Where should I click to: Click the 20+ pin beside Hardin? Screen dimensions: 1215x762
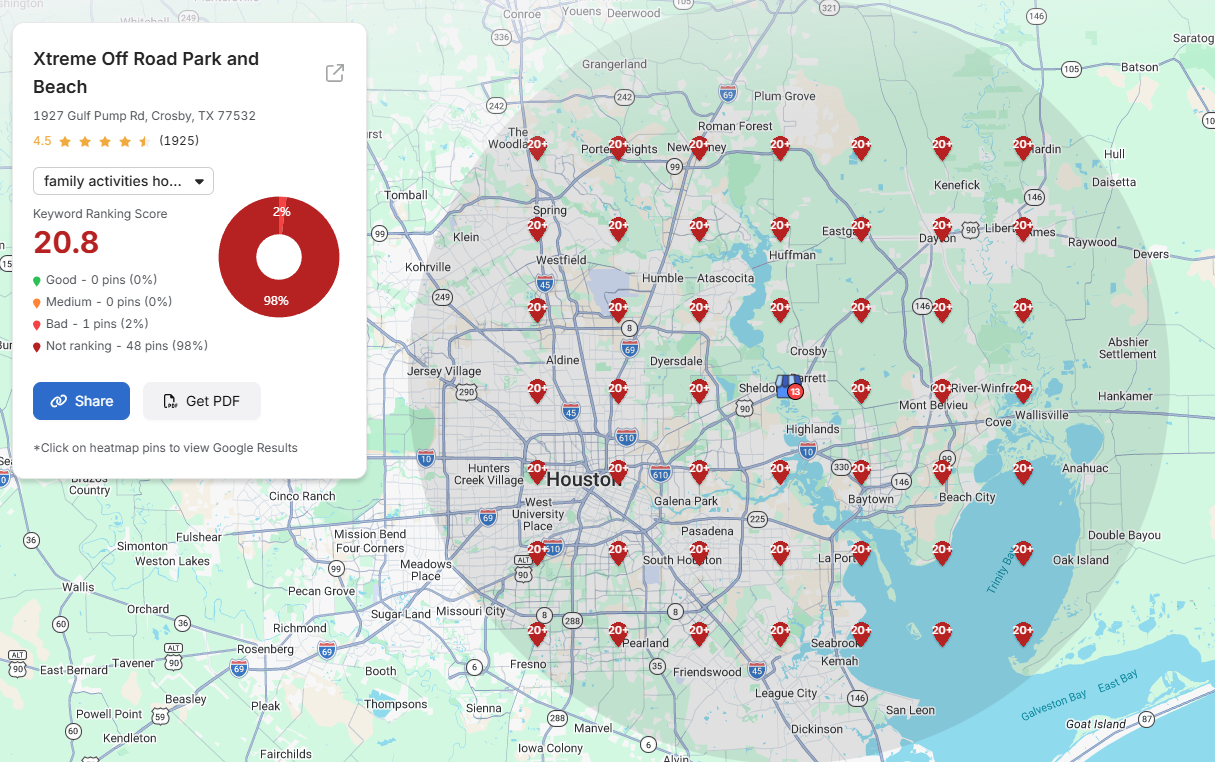[x=1023, y=148]
